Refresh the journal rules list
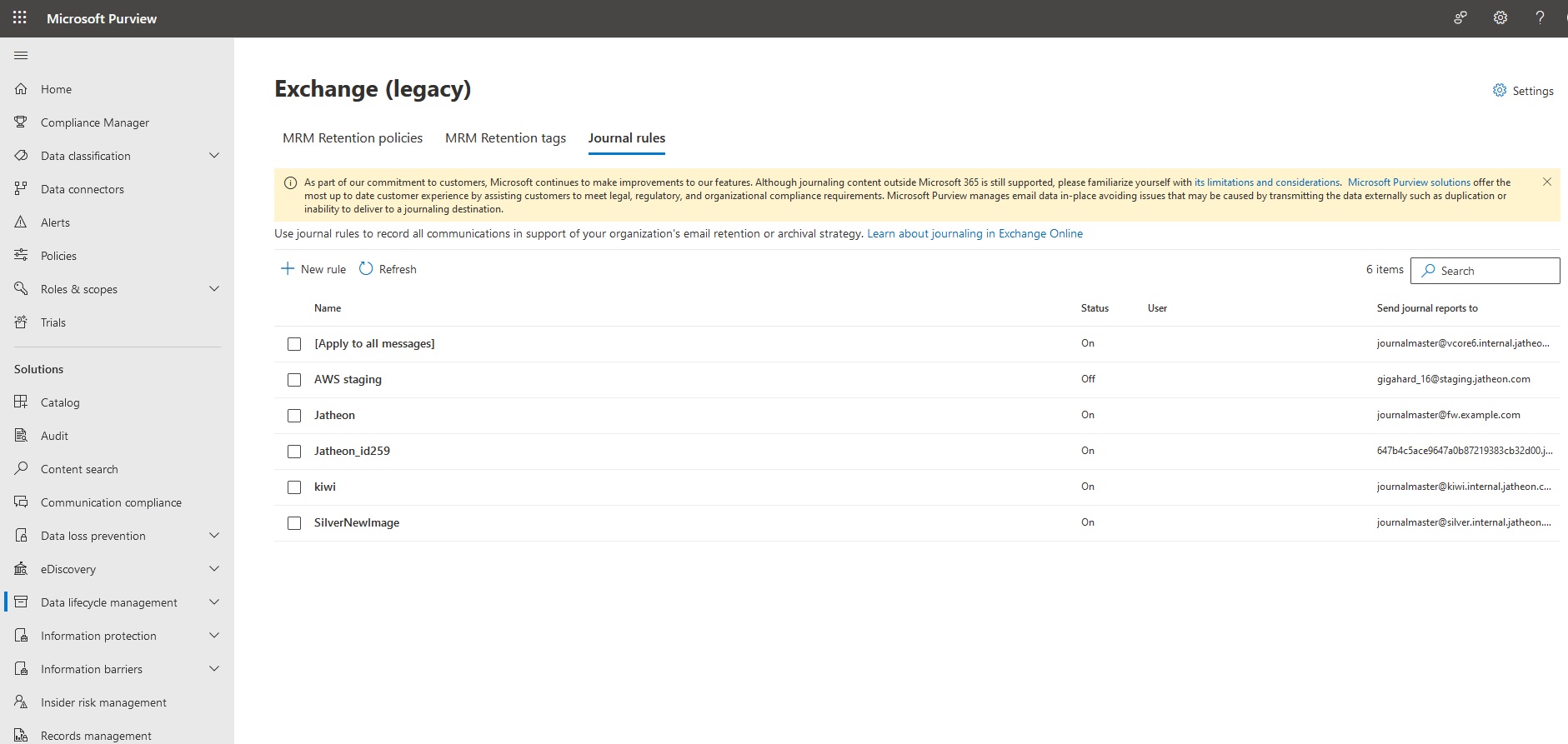Viewport: 1568px width, 744px height. [388, 269]
